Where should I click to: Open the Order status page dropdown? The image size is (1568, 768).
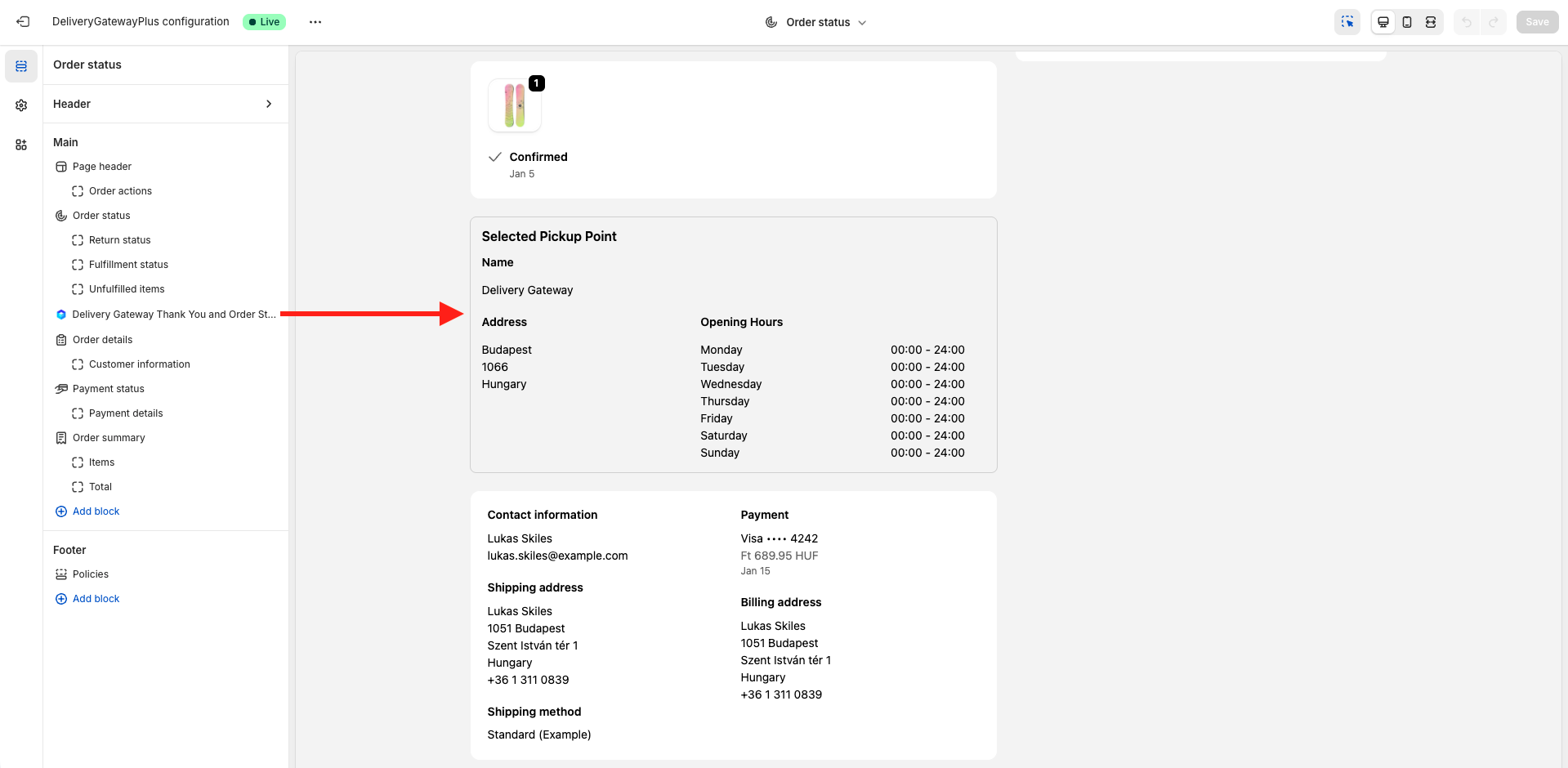click(815, 22)
